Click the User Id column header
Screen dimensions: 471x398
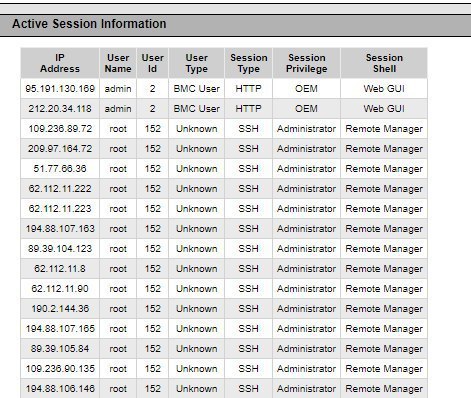153,63
